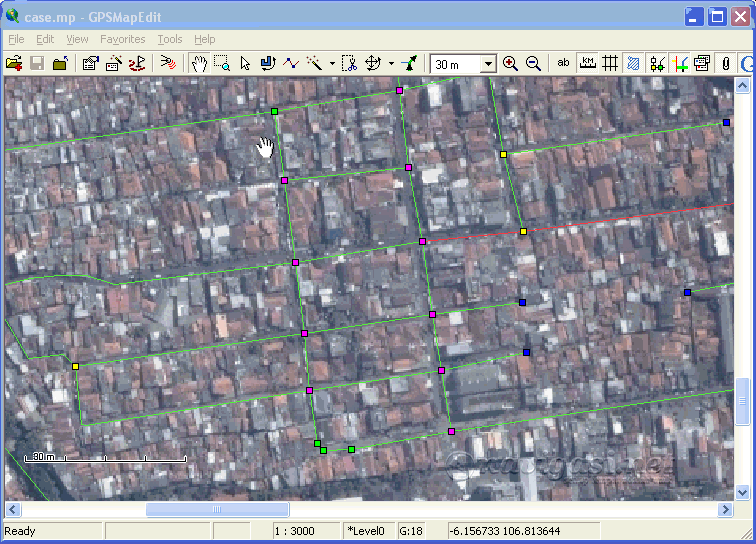Click the horizontal scrollbar thumb
The height and width of the screenshot is (544, 756).
tap(217, 509)
